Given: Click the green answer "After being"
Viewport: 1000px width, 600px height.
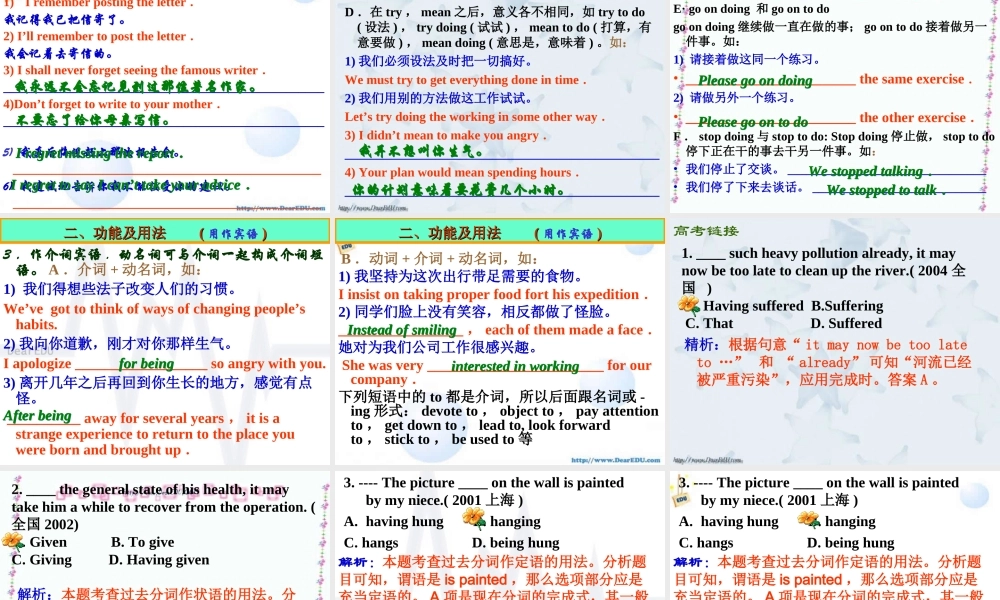Looking at the screenshot, I should pos(37,416).
